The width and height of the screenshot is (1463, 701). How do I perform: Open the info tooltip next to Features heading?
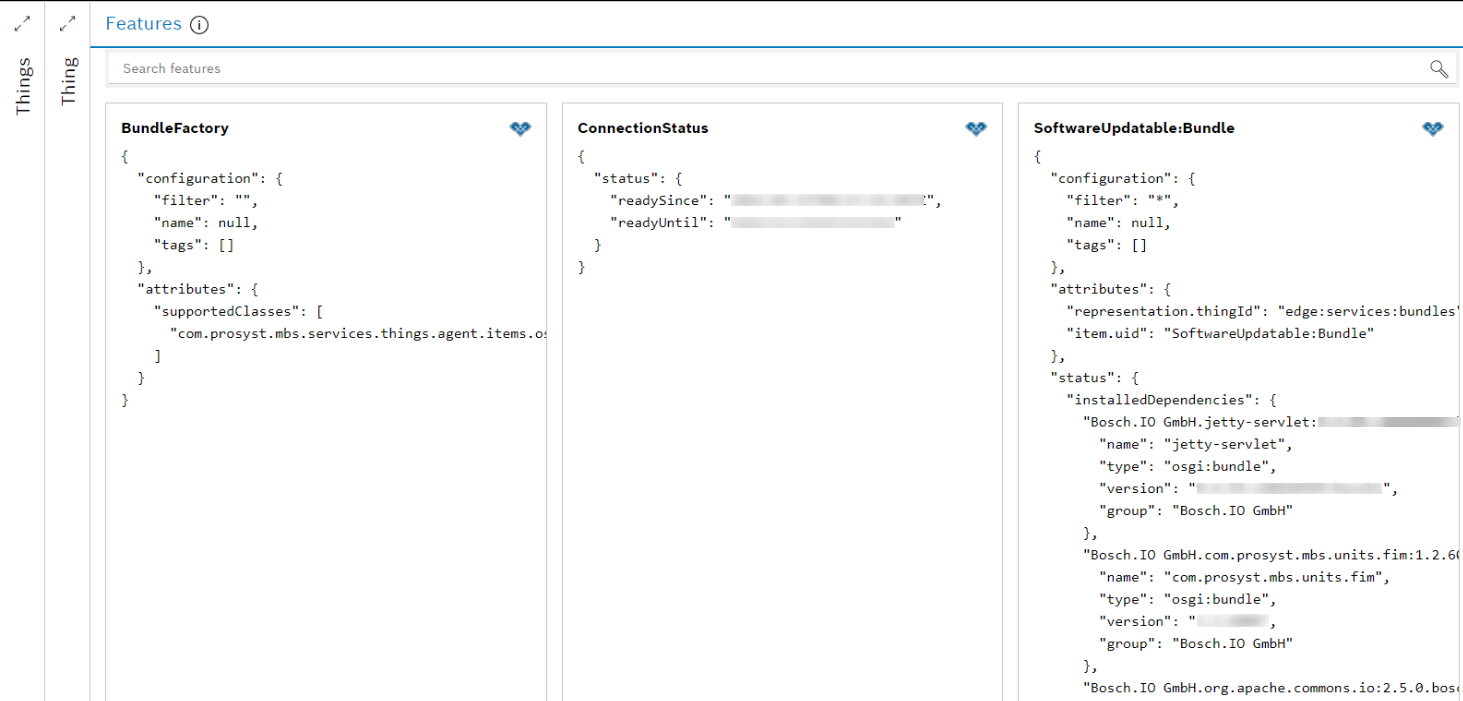pos(197,25)
